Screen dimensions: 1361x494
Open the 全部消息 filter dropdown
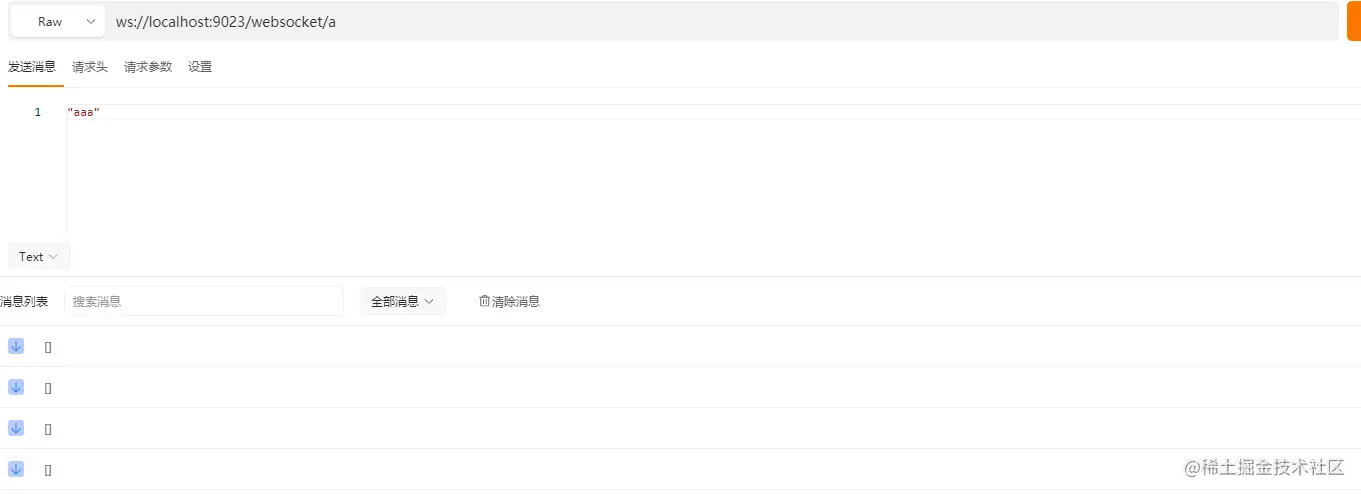point(403,301)
